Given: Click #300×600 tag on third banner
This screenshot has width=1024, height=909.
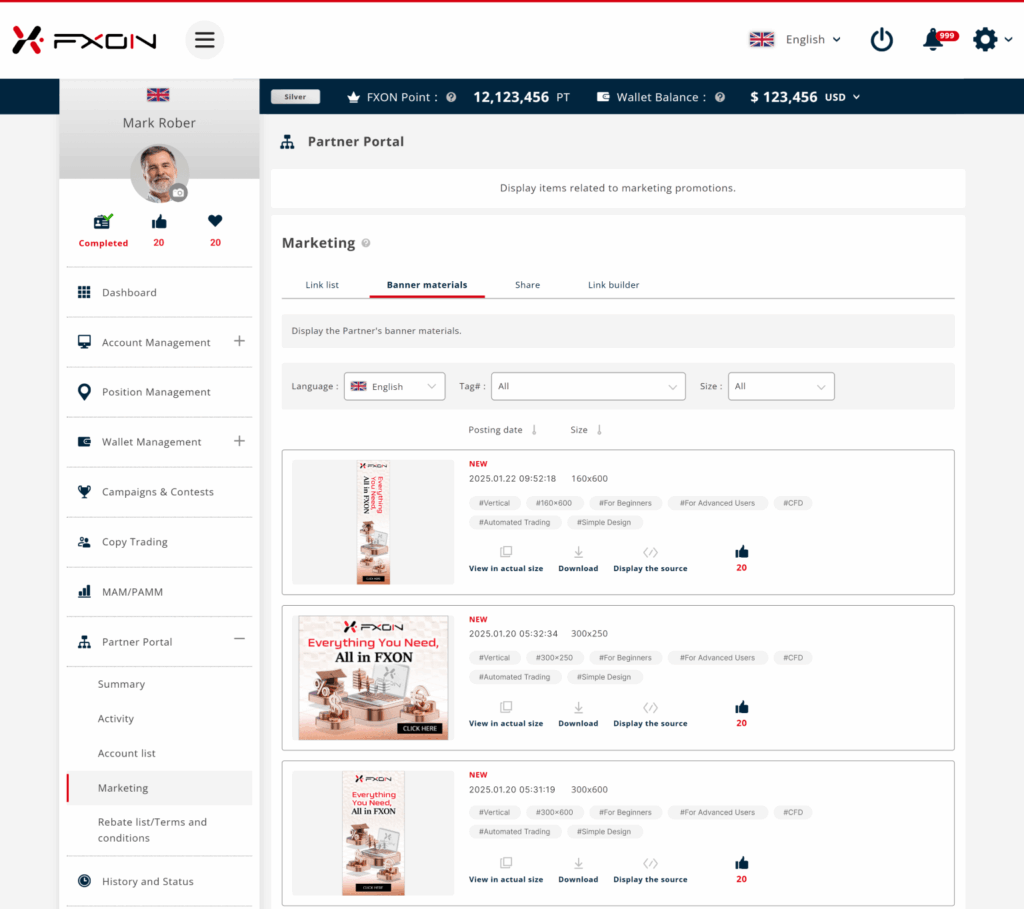Looking at the screenshot, I should pos(554,812).
